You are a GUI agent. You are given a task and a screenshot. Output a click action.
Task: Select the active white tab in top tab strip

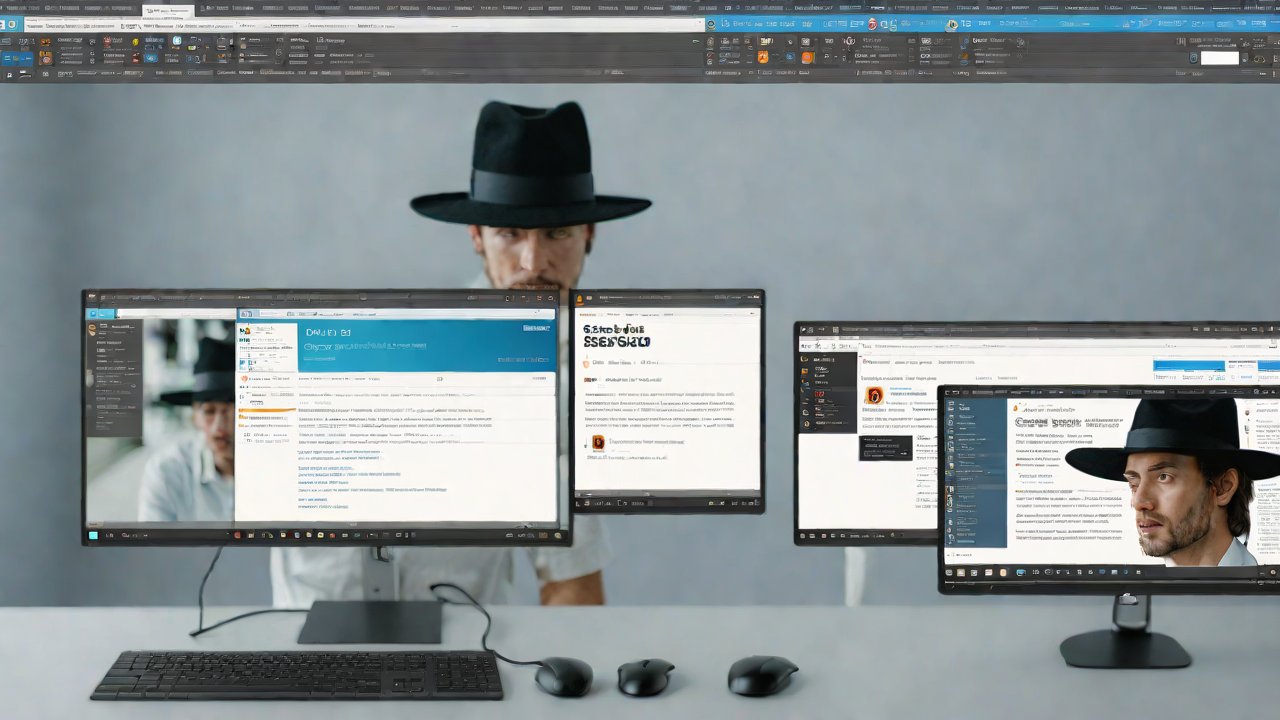[x=167, y=11]
